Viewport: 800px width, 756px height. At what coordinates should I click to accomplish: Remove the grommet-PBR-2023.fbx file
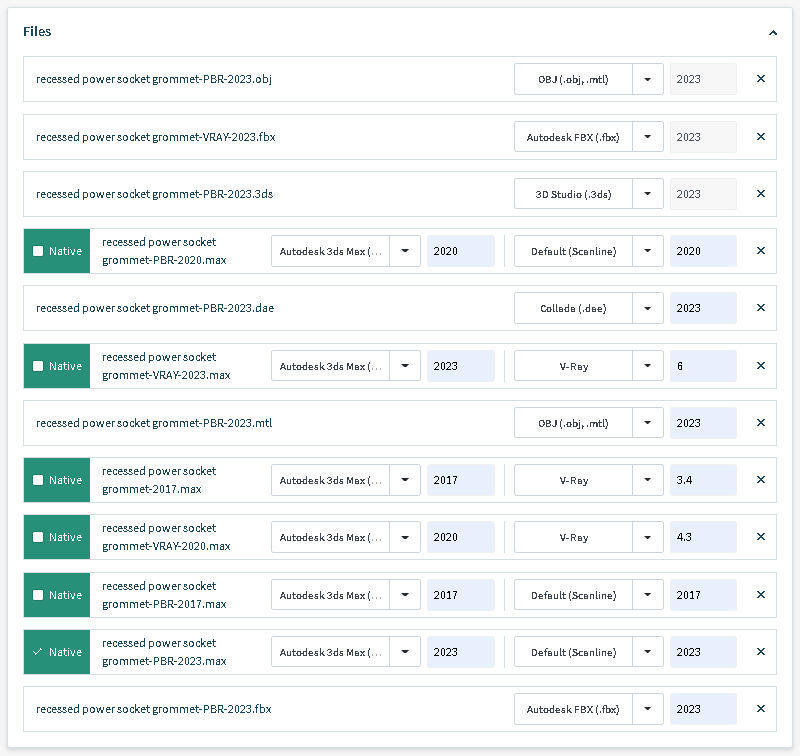pyautogui.click(x=760, y=709)
